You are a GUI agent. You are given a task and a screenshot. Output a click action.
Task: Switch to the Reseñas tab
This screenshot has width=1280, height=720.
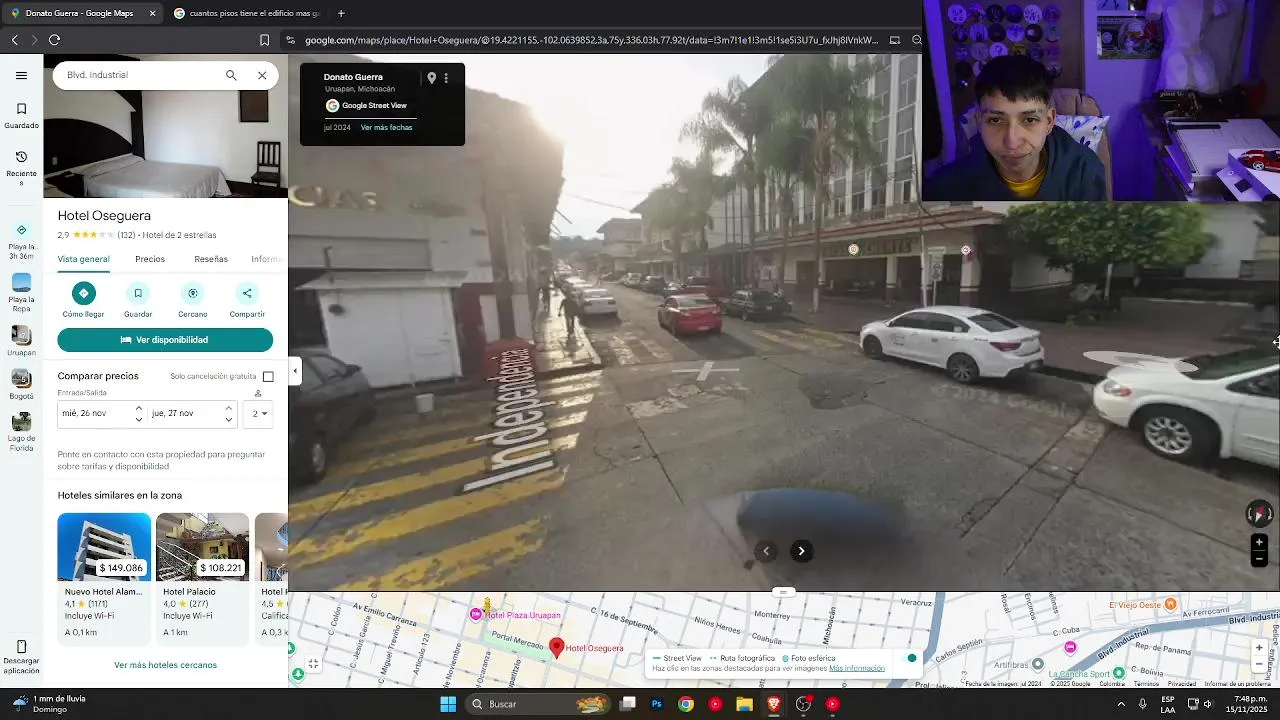[211, 259]
